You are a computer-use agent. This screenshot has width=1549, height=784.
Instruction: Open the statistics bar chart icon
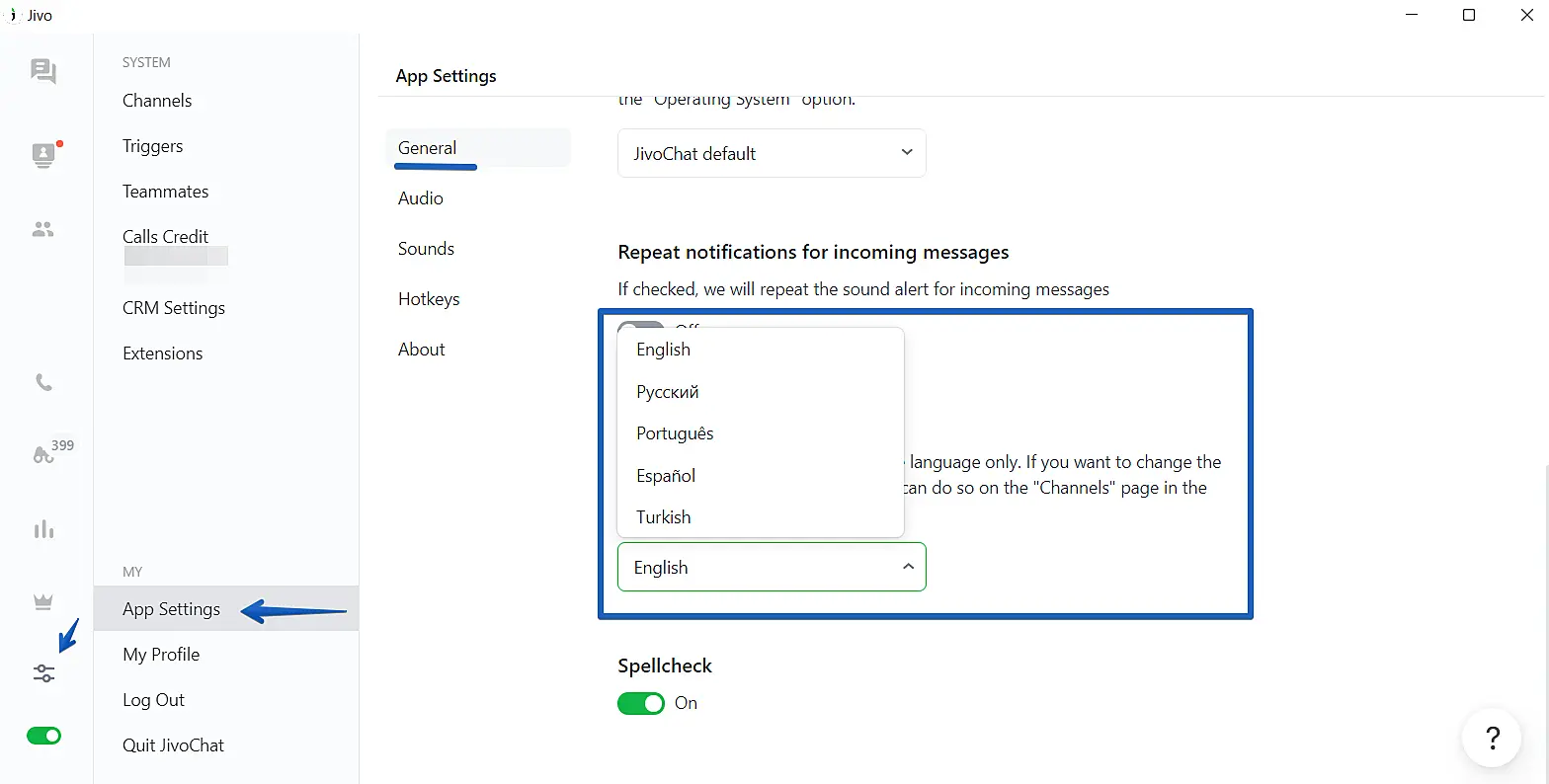[x=43, y=530]
